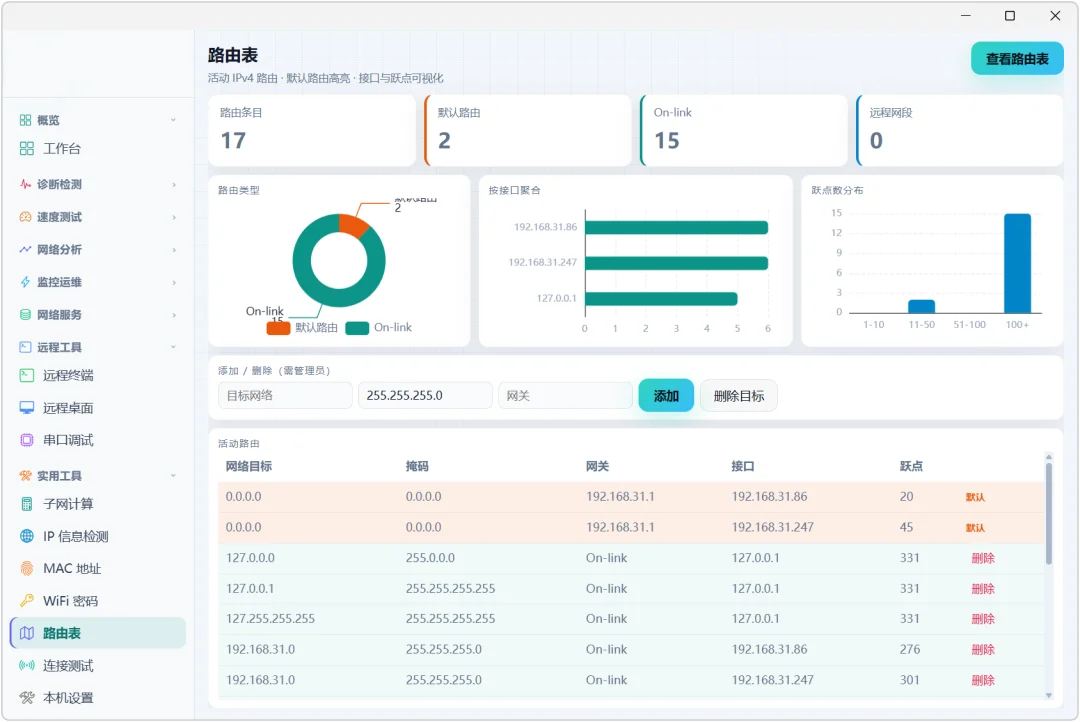Click the 11-50 hop count bar
Screen dimensions: 1080x722
click(x=922, y=307)
